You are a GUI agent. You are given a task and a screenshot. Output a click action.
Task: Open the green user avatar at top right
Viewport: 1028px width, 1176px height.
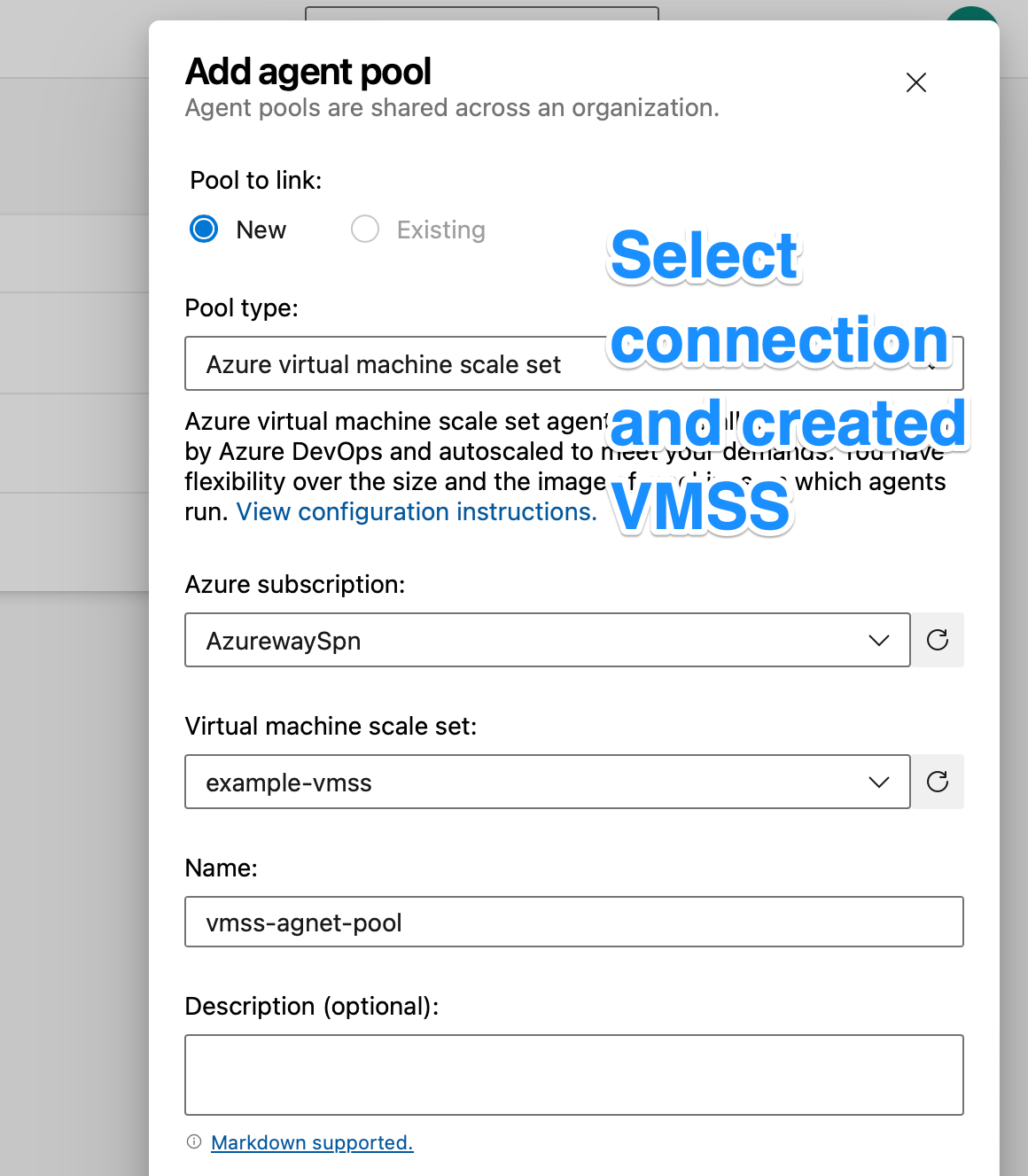970,14
